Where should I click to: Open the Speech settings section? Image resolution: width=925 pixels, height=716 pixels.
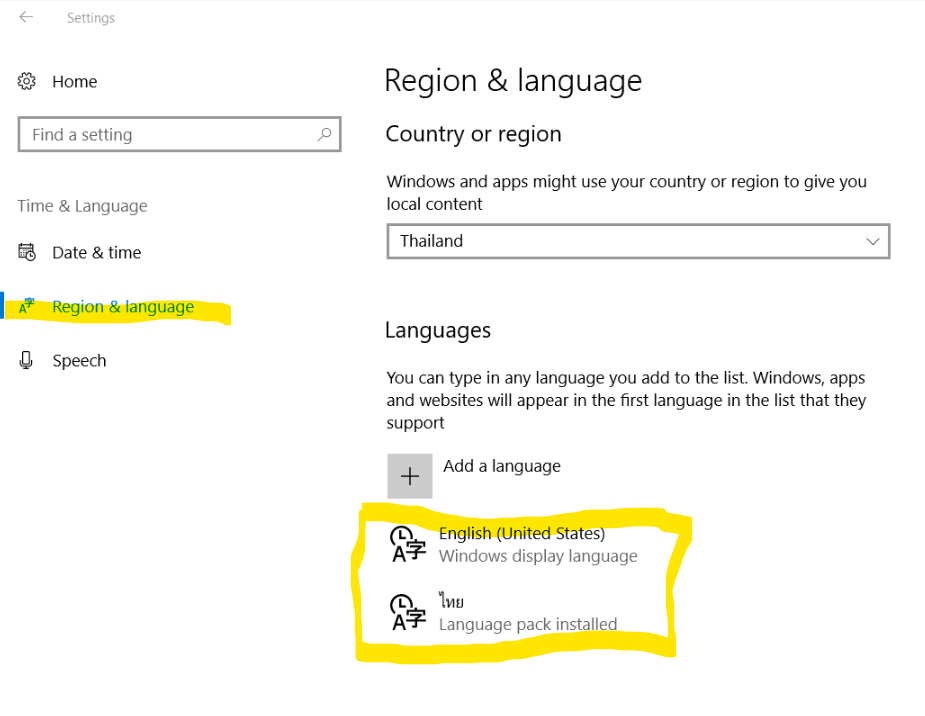(79, 360)
